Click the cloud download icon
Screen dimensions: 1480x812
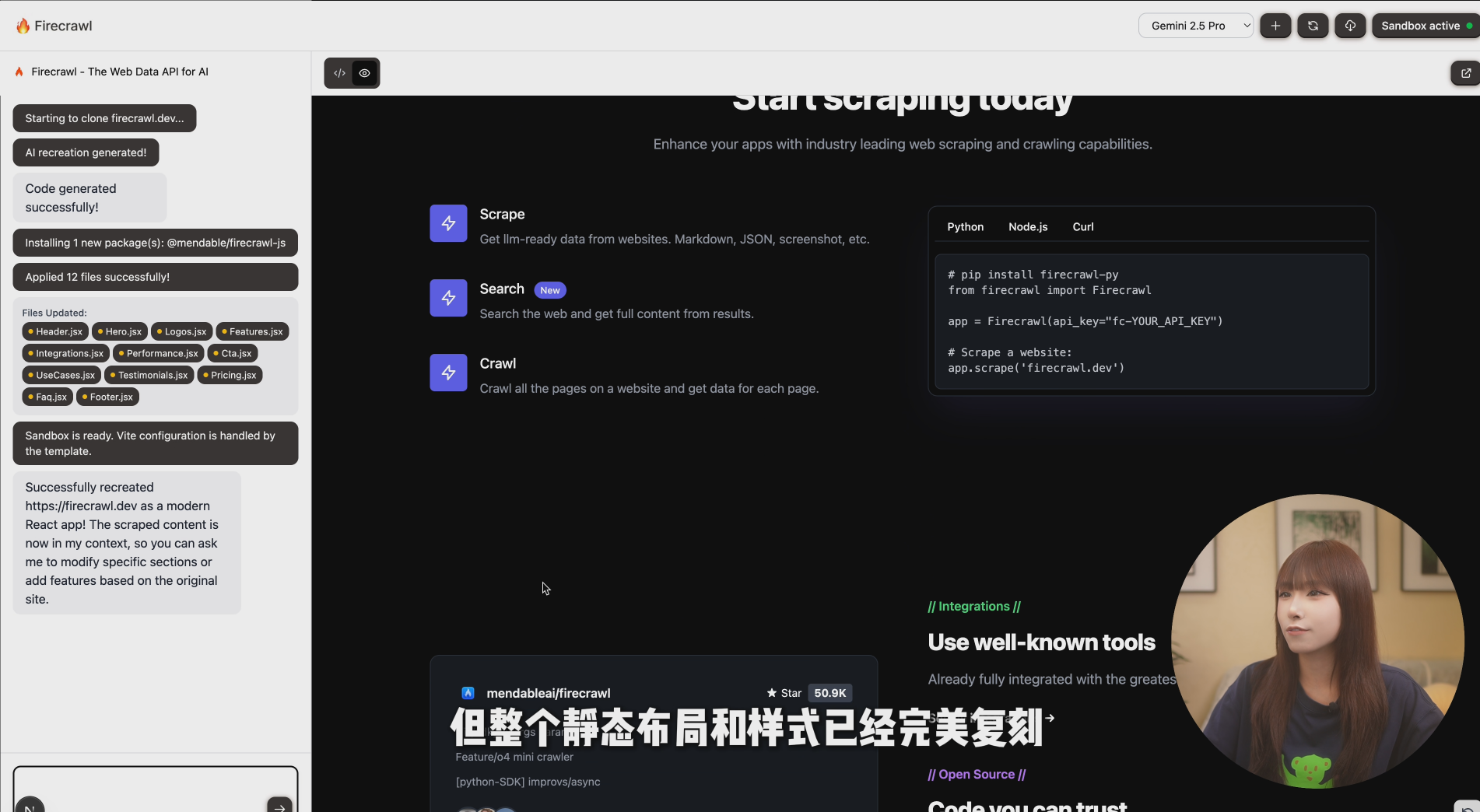point(1350,25)
